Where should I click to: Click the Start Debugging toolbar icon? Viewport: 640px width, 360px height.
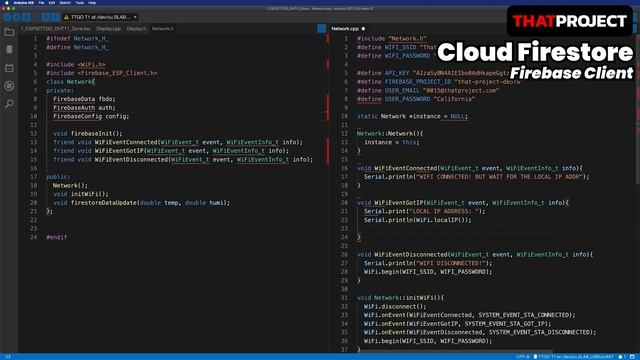pos(26,17)
